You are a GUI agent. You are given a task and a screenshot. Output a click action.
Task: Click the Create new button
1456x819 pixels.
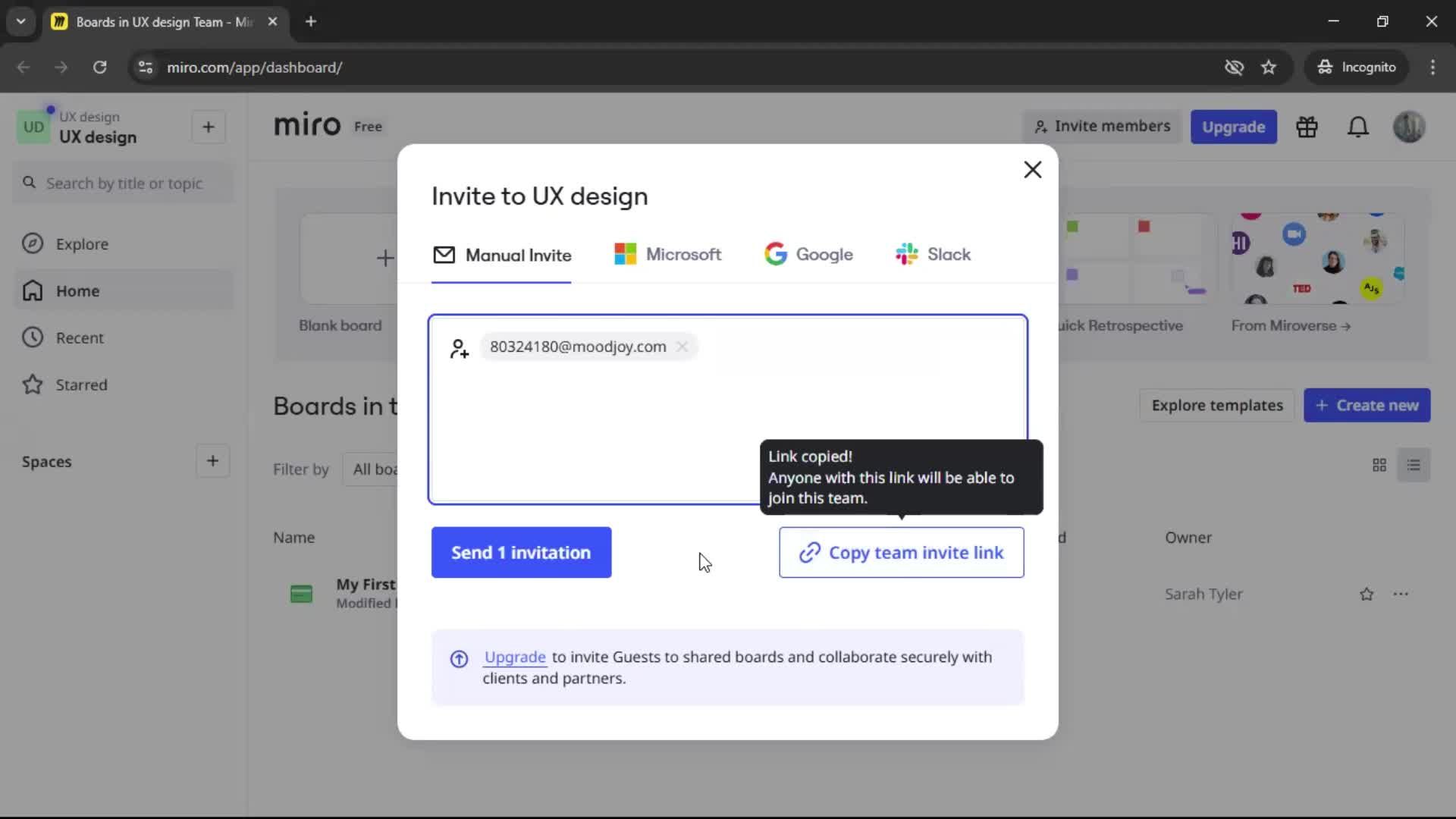1367,406
